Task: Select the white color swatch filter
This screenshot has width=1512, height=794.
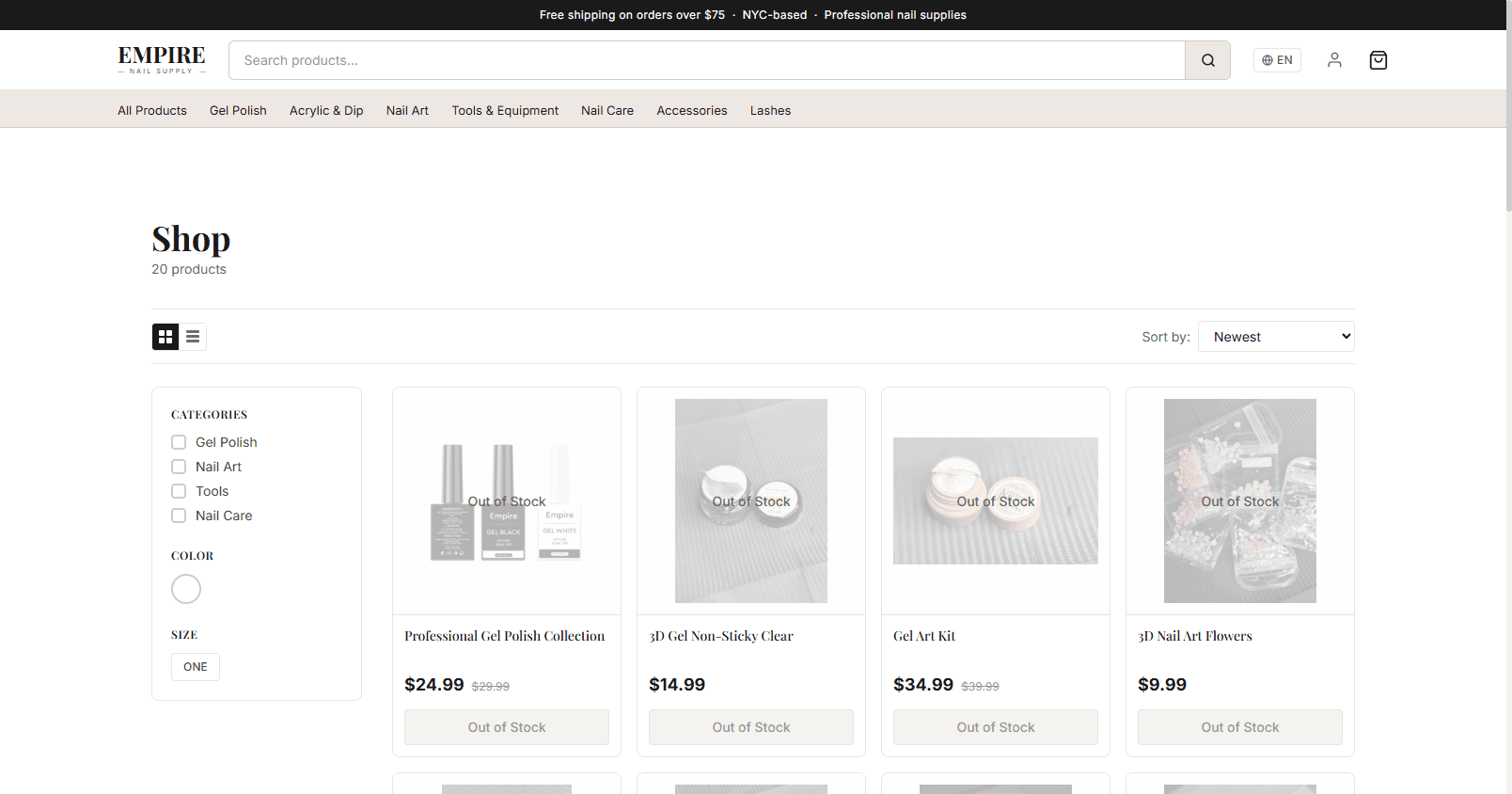Action: (186, 589)
